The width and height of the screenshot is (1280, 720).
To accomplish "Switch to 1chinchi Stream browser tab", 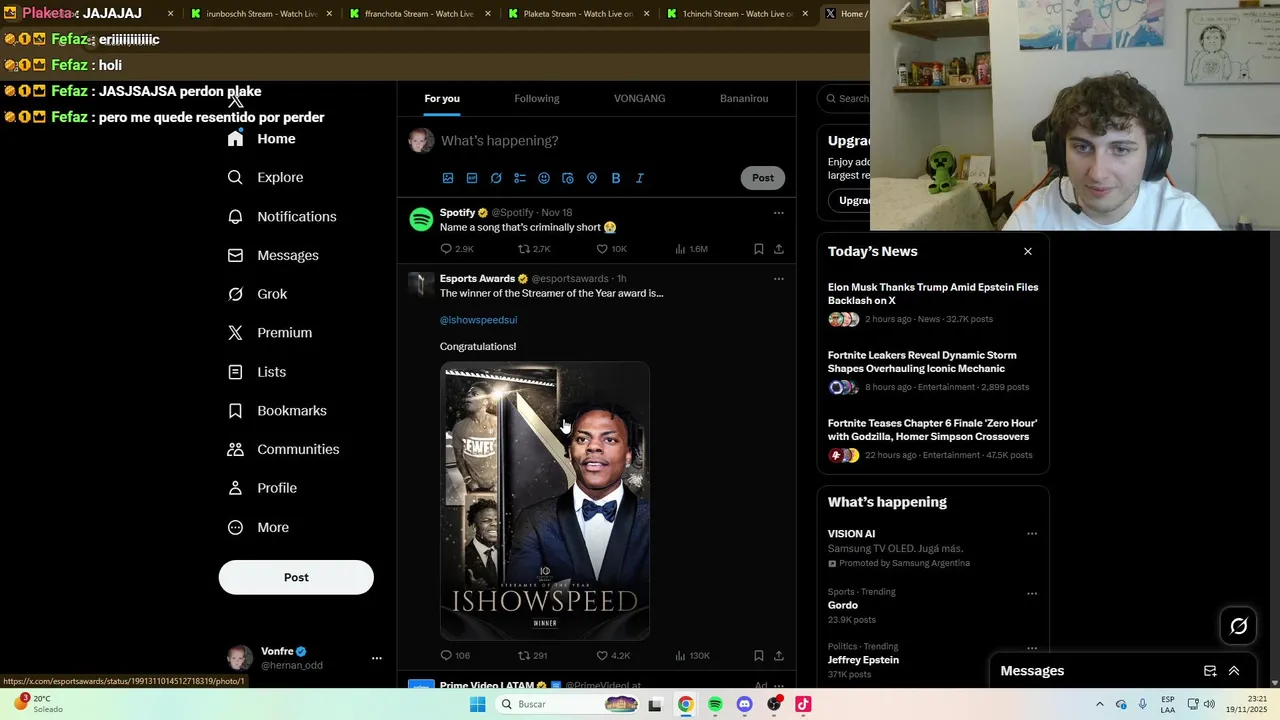I will [x=737, y=14].
